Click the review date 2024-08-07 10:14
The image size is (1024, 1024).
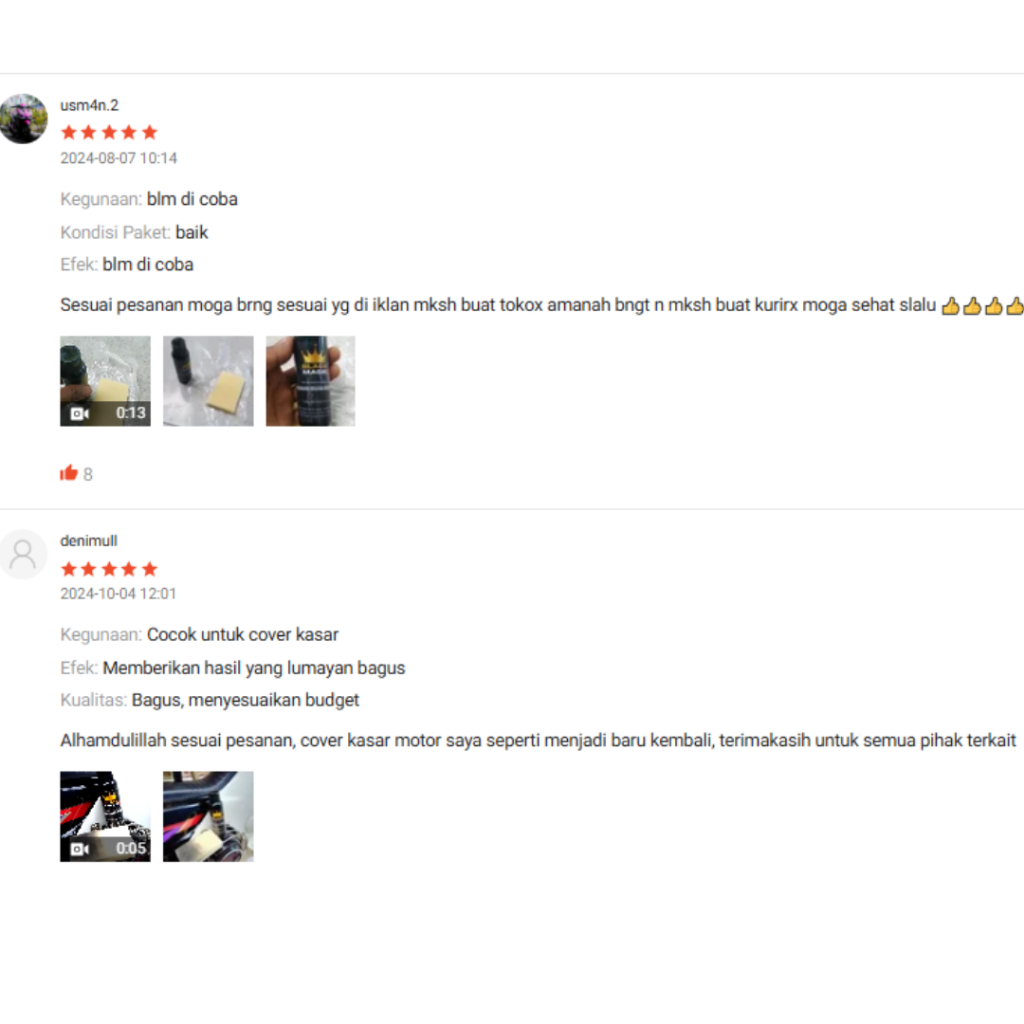click(119, 158)
